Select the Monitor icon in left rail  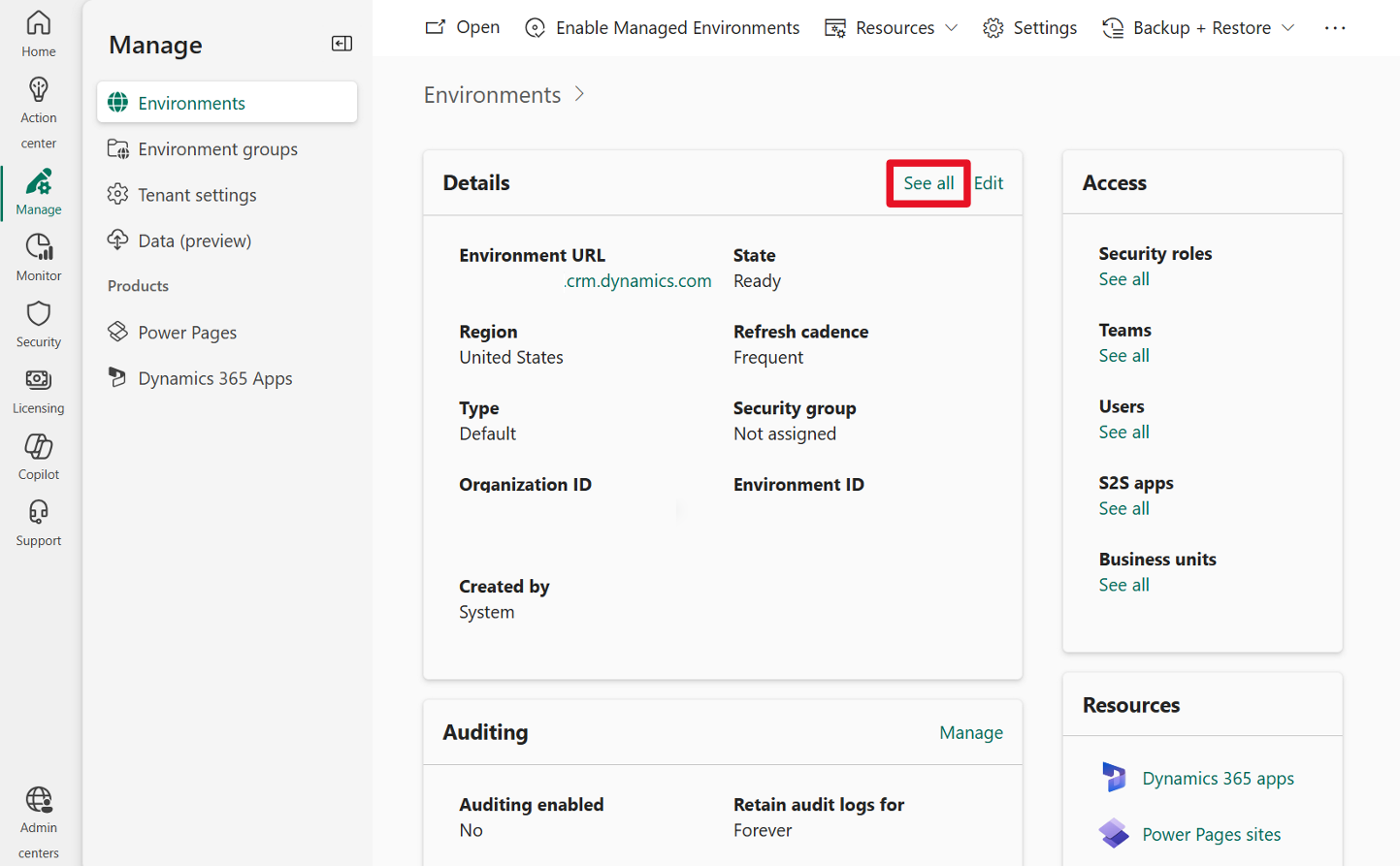38,254
